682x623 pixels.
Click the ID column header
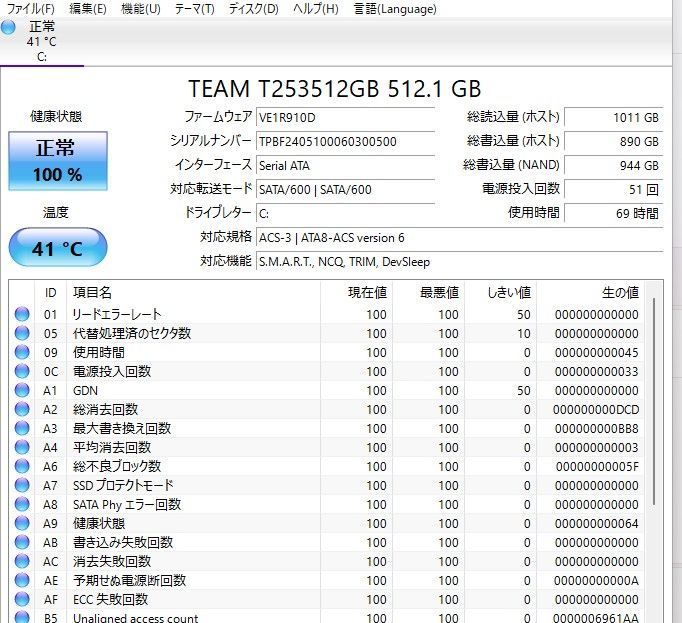50,293
